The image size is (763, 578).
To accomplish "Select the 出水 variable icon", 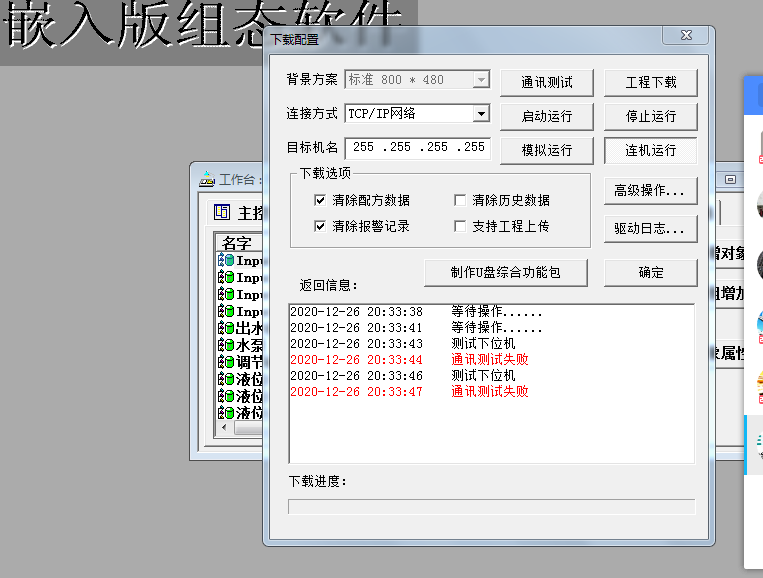I will [x=226, y=328].
